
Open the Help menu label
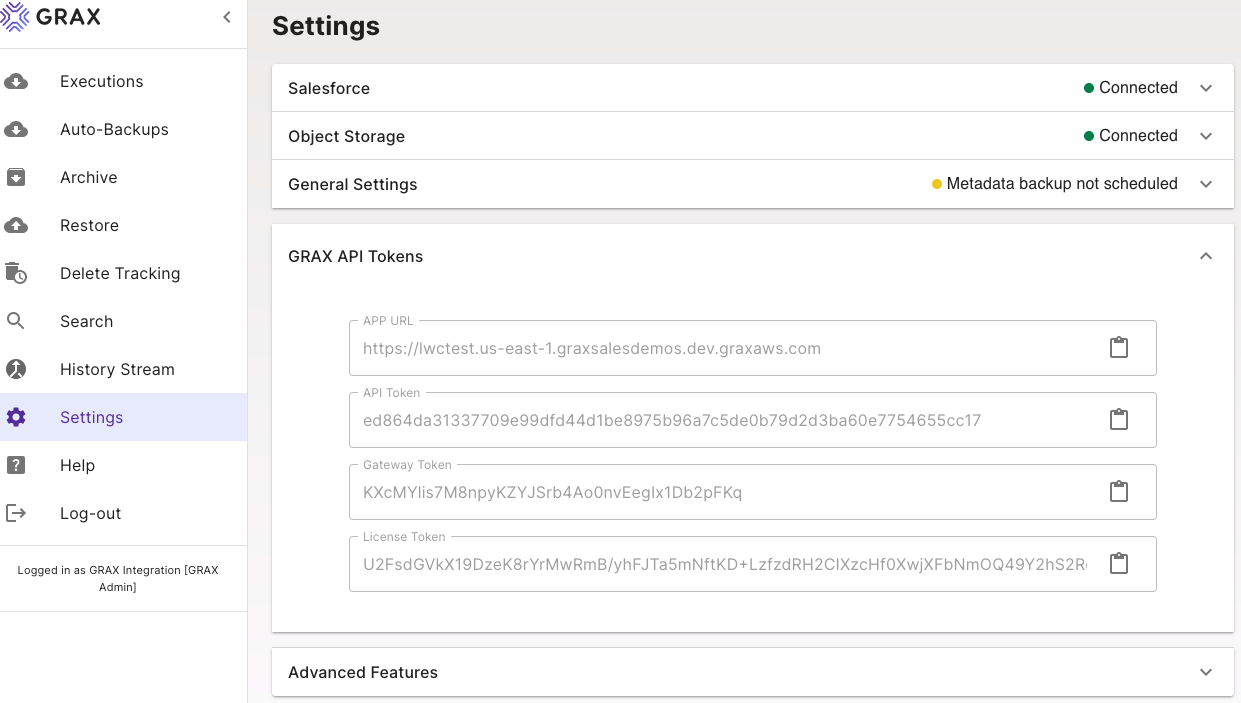click(77, 465)
